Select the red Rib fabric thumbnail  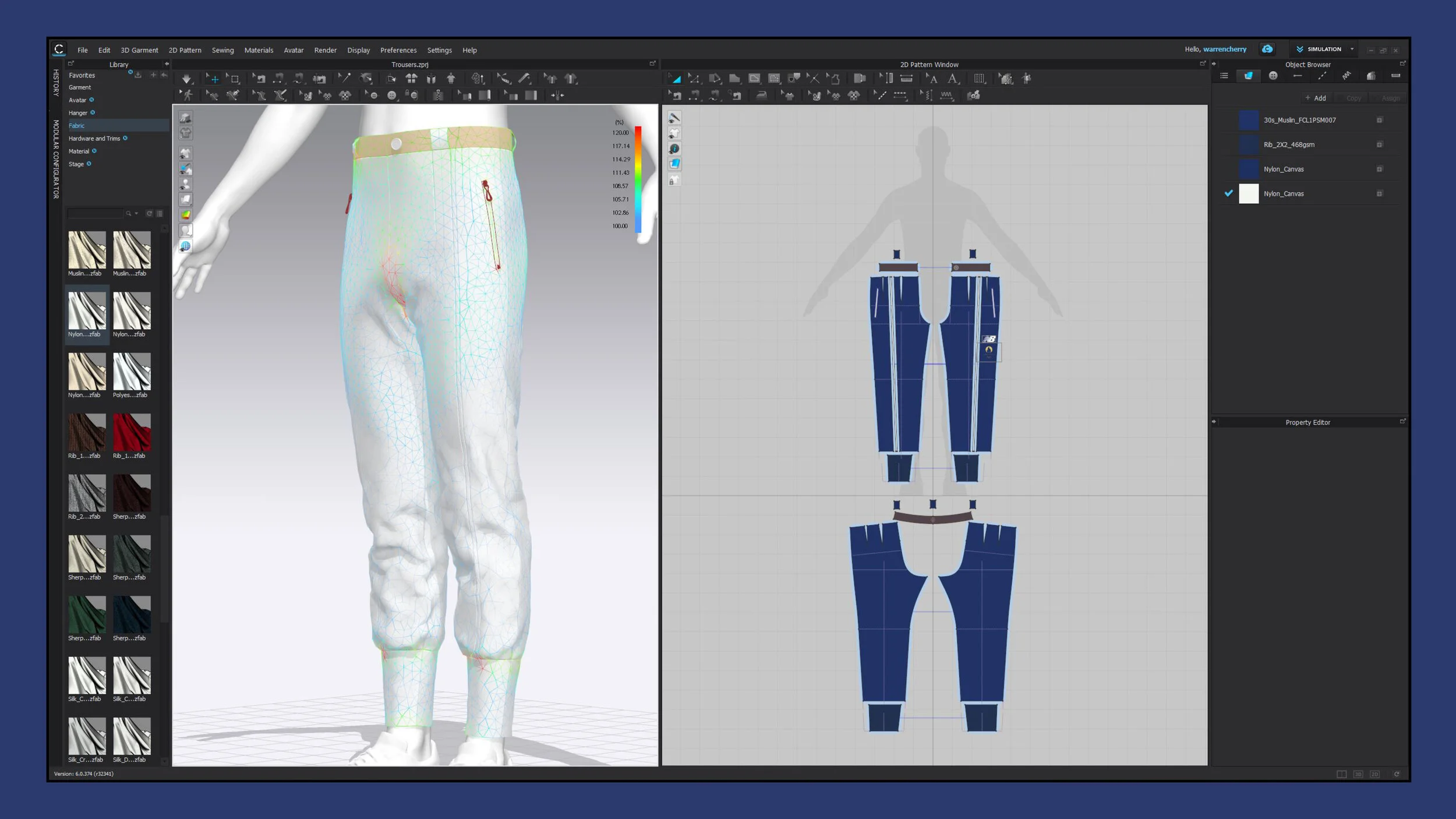tap(132, 432)
